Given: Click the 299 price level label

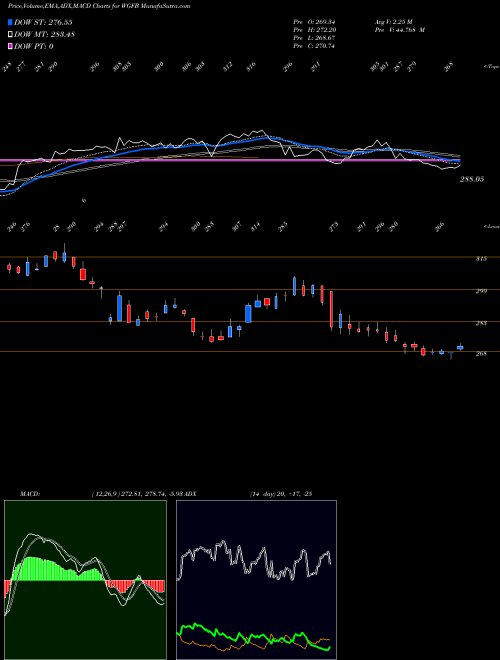Looking at the screenshot, I should point(481,291).
